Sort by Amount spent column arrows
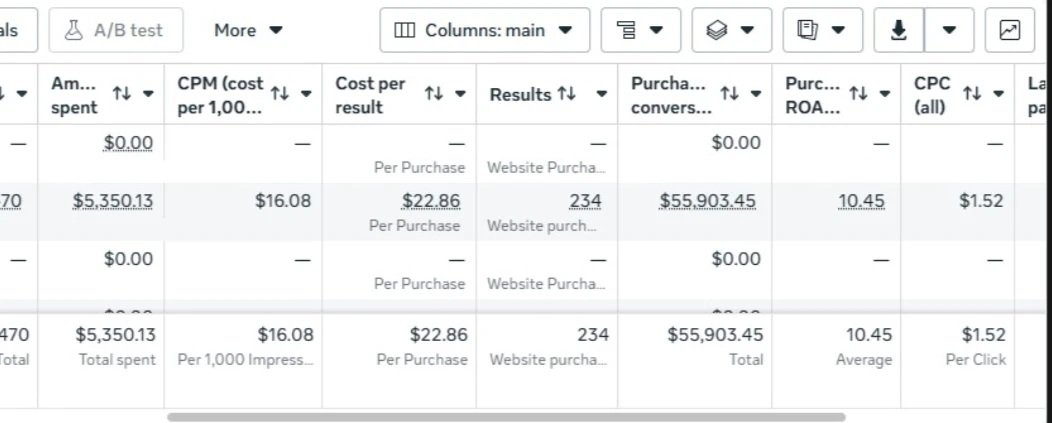Screen dimensions: 1052x423 pyautogui.click(x=121, y=93)
